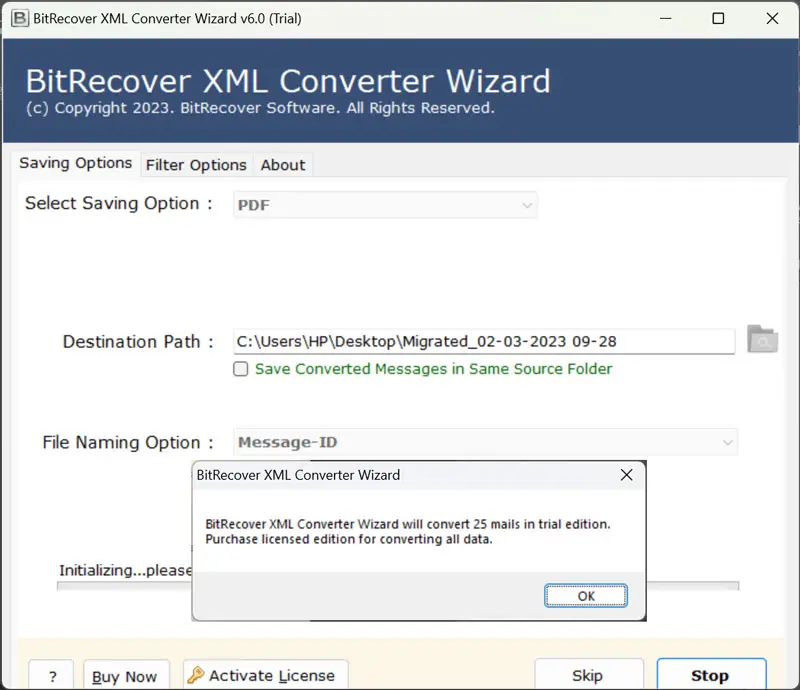Click the Skip button
The image size is (800, 690).
(589, 676)
